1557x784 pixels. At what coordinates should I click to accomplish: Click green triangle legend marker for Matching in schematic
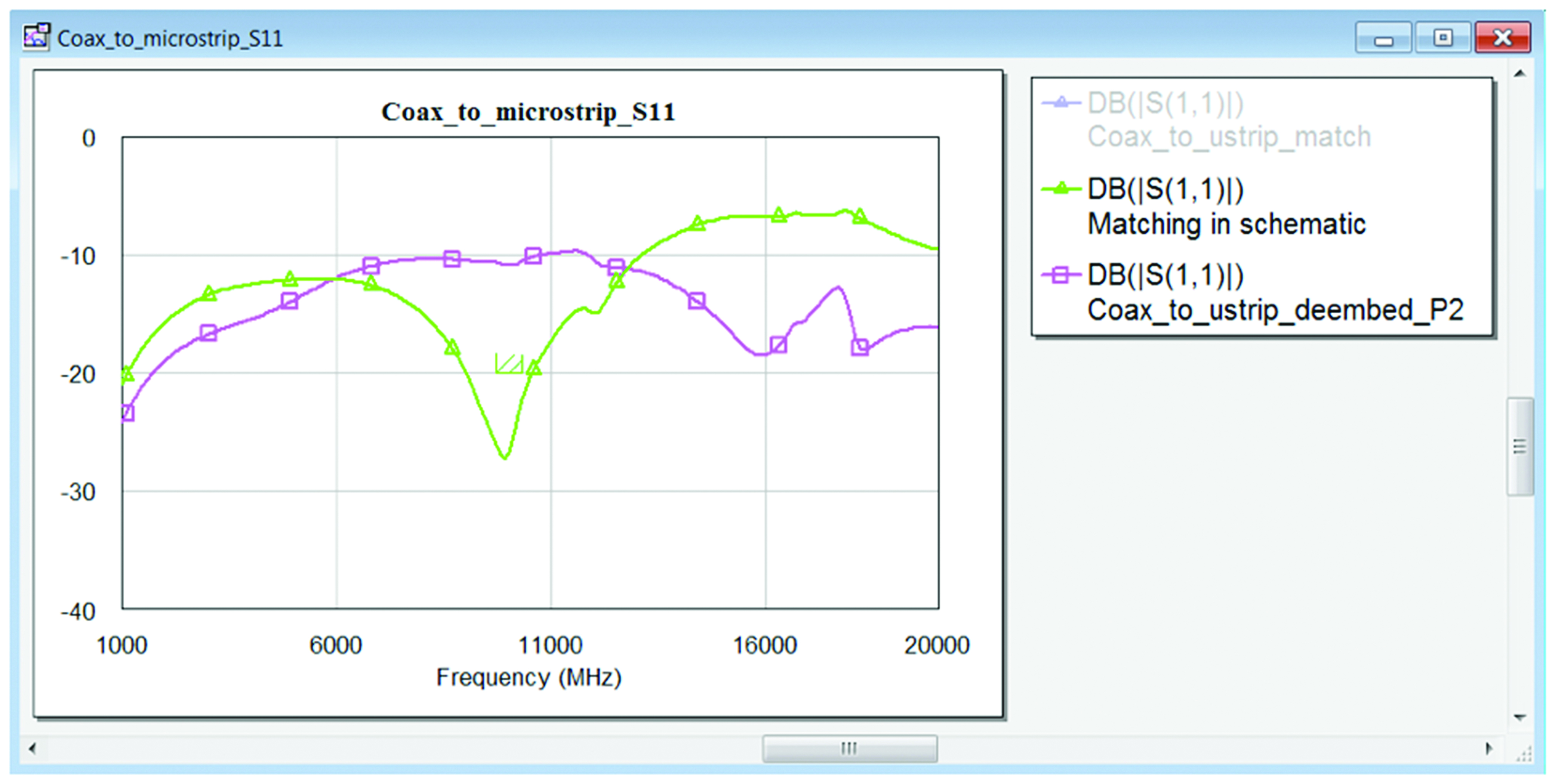(x=1061, y=189)
